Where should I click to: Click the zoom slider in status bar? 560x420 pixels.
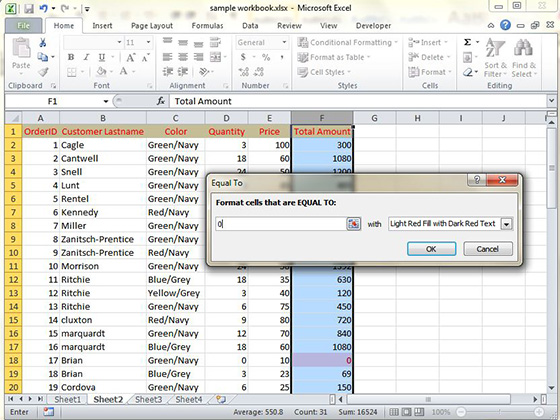[x=499, y=412]
